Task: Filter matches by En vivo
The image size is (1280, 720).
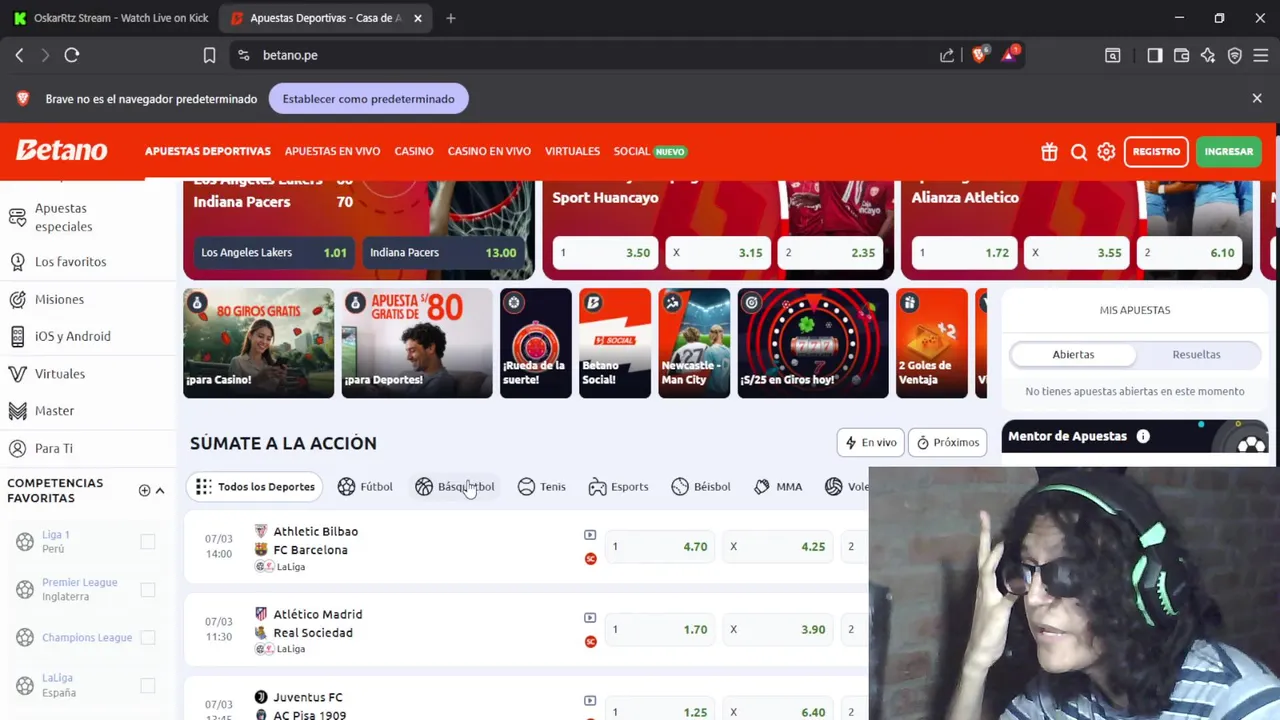Action: 870,443
